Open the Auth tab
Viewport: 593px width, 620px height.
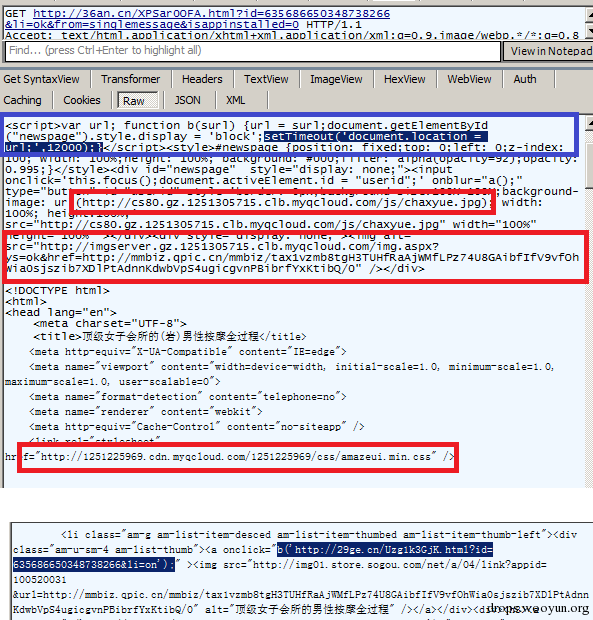[x=525, y=79]
